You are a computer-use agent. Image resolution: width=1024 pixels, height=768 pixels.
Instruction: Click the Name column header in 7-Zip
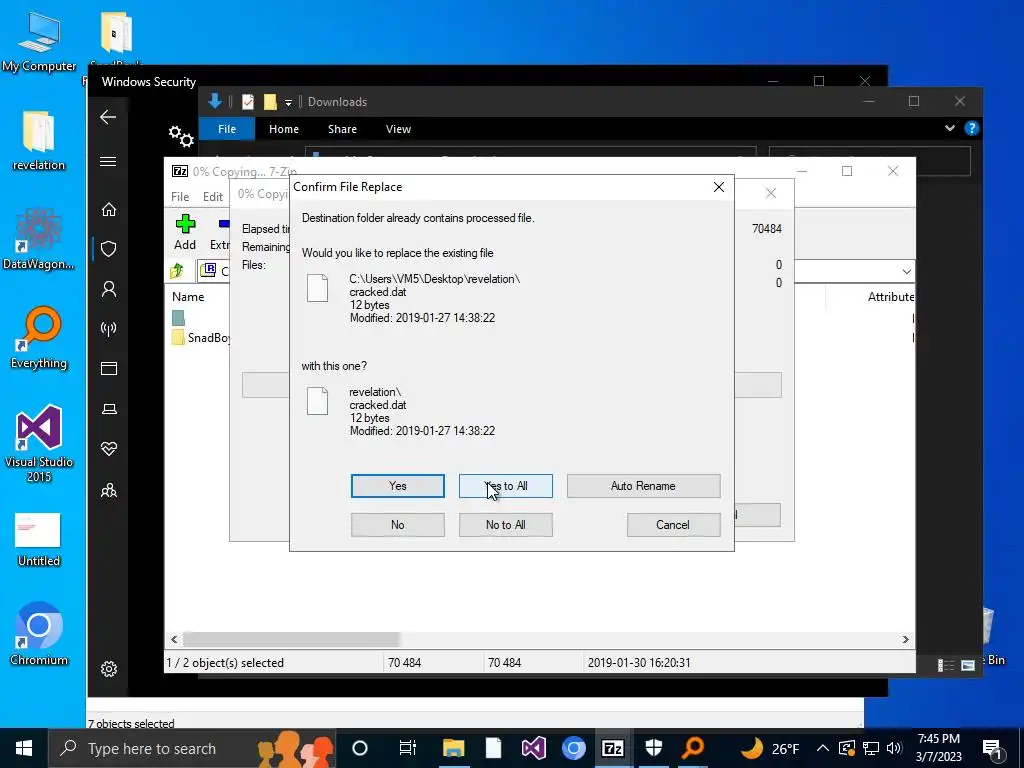188,296
